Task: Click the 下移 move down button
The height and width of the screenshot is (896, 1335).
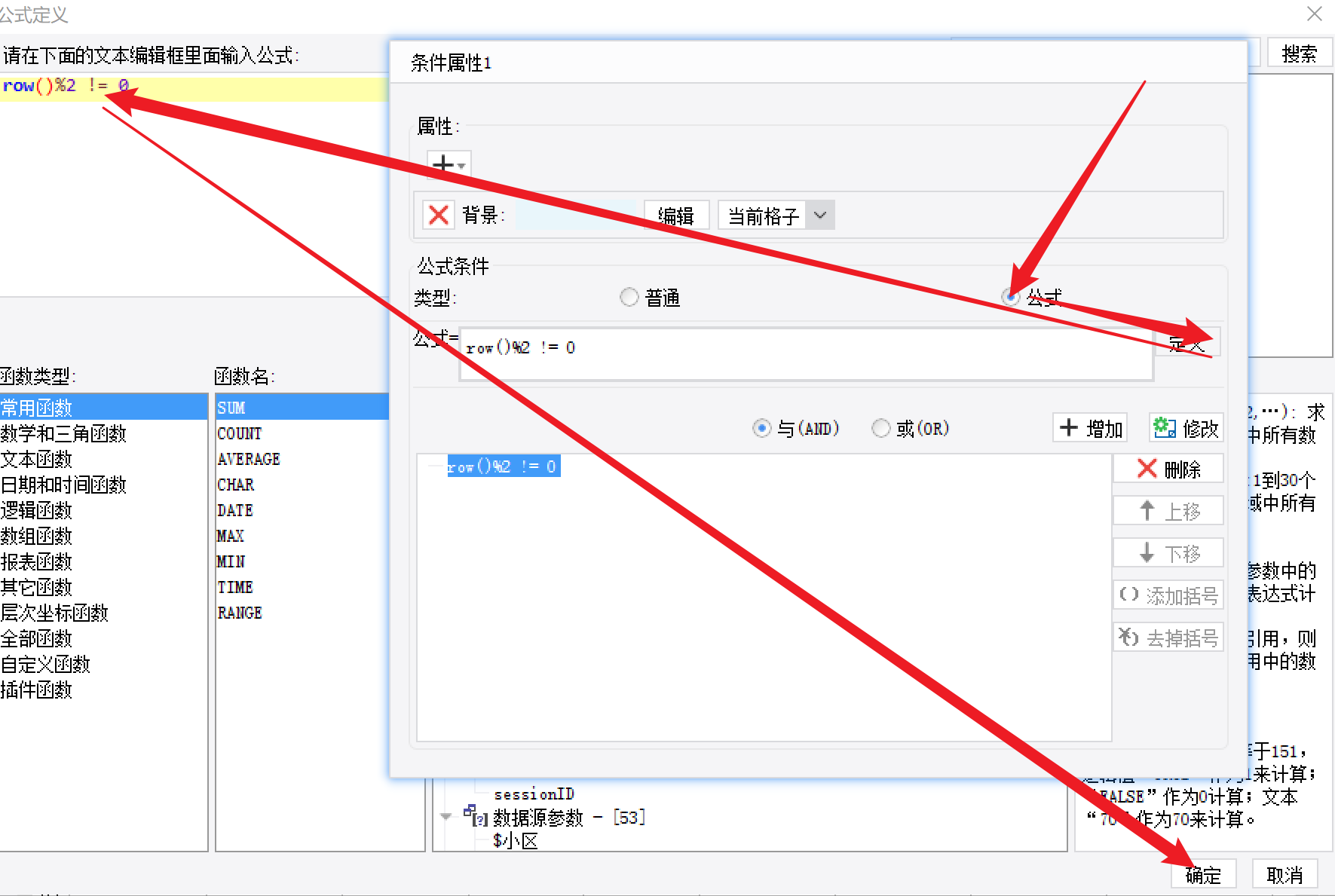Action: (x=1168, y=553)
